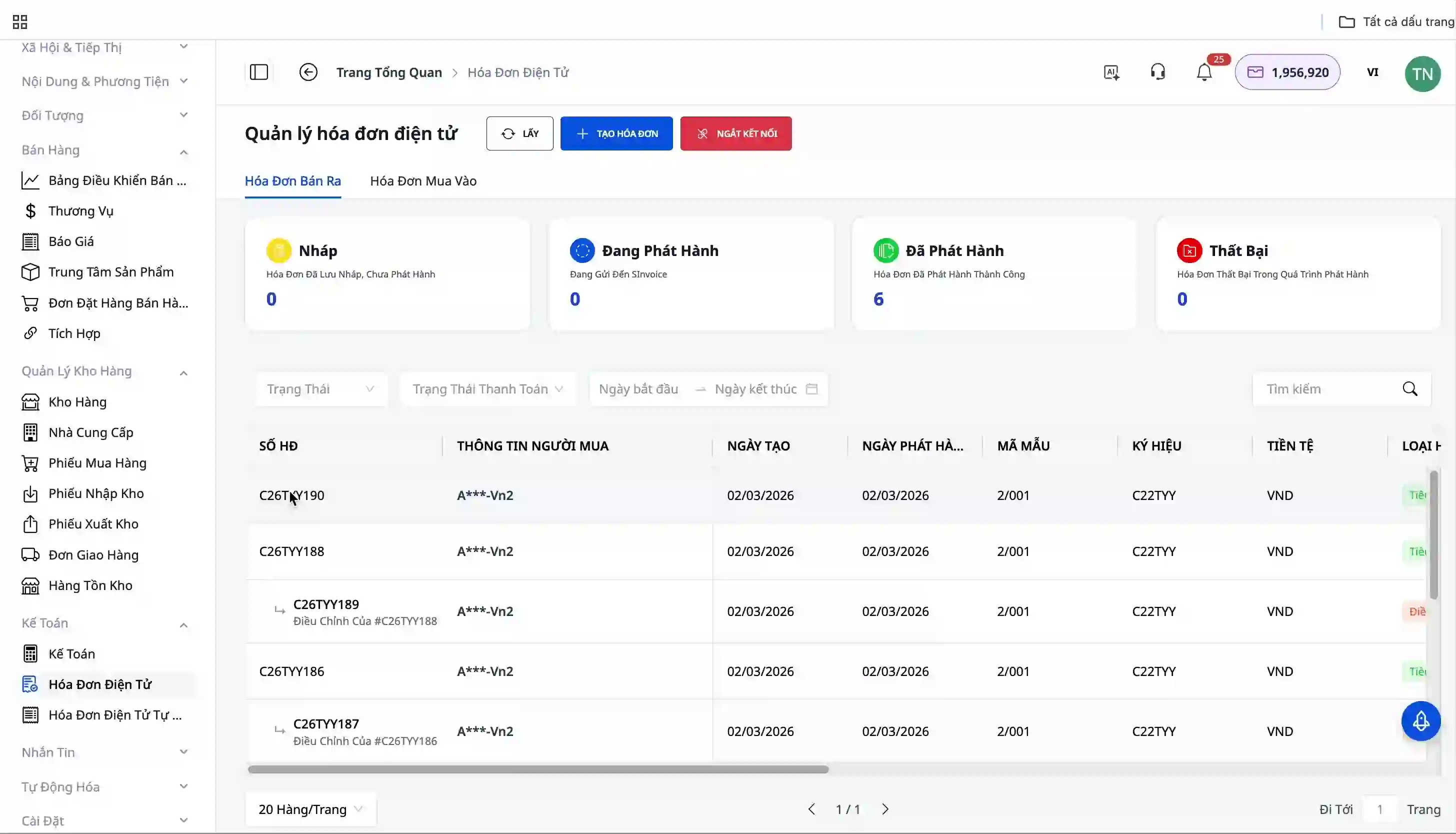The width and height of the screenshot is (1456, 834).
Task: Click the TN user avatar
Action: click(1422, 73)
